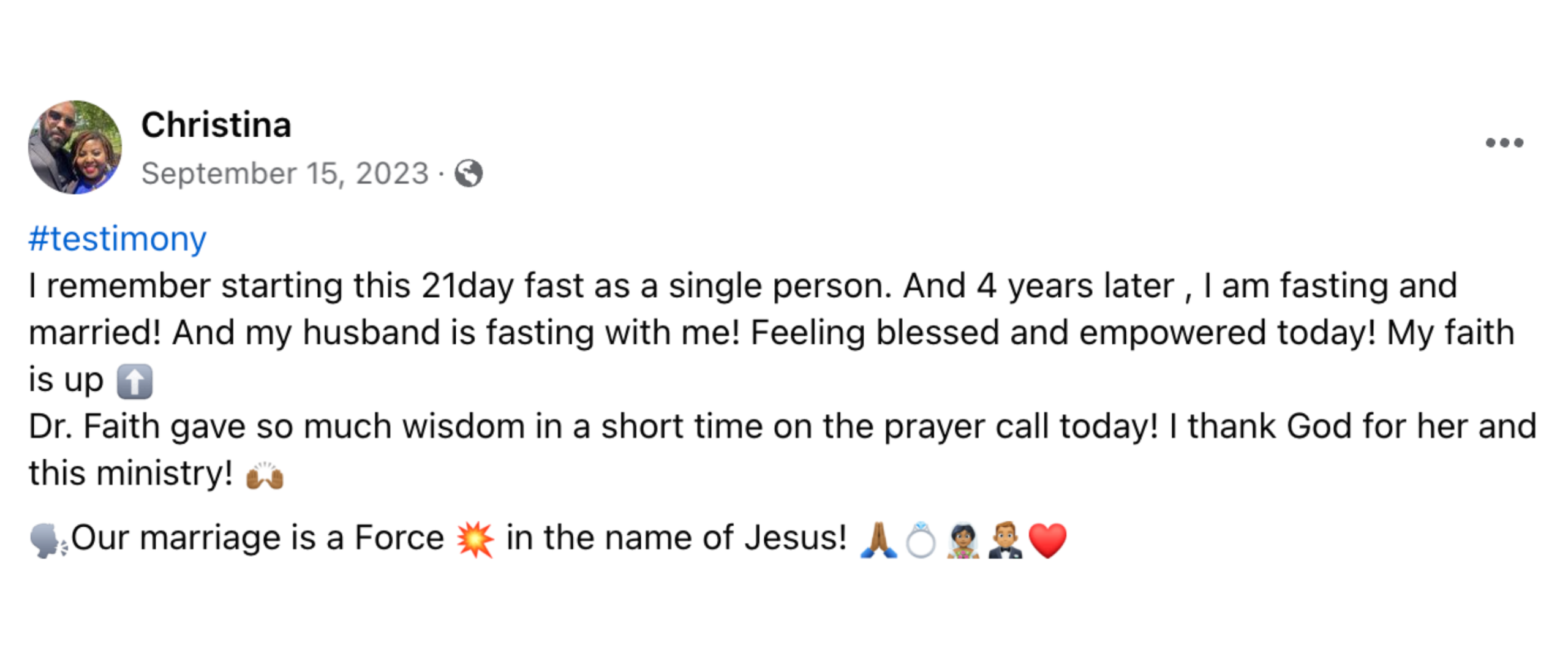Click the speaking head emoji

coord(48,541)
